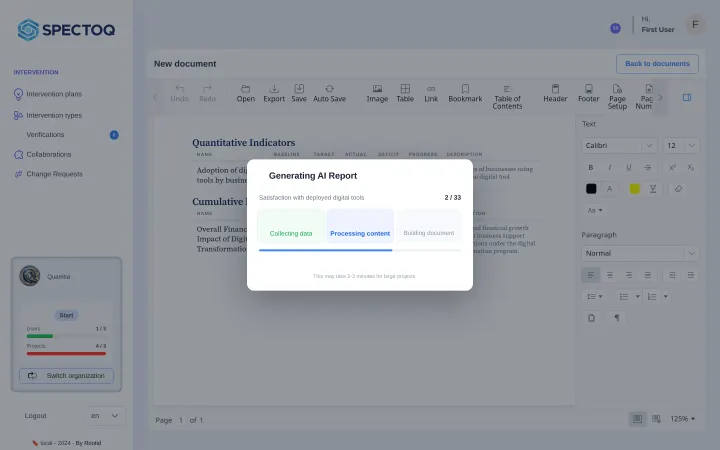Click the purple notification badge icon

615,28
